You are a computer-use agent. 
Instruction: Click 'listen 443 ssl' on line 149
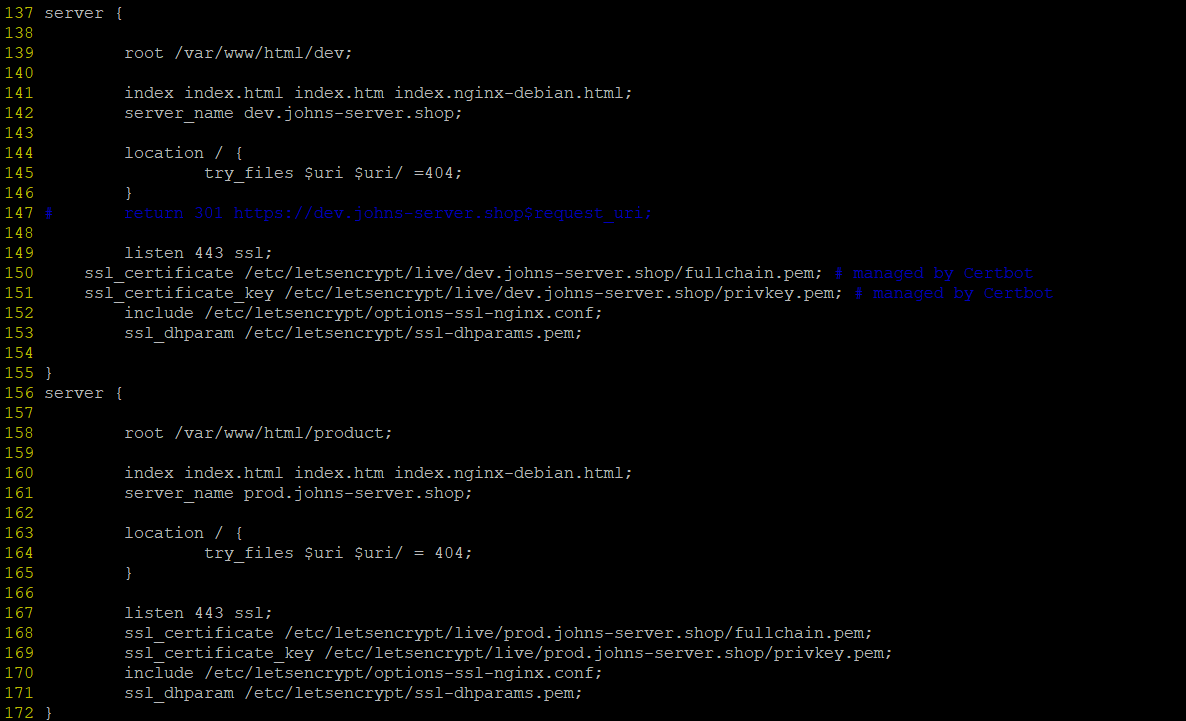point(198,253)
